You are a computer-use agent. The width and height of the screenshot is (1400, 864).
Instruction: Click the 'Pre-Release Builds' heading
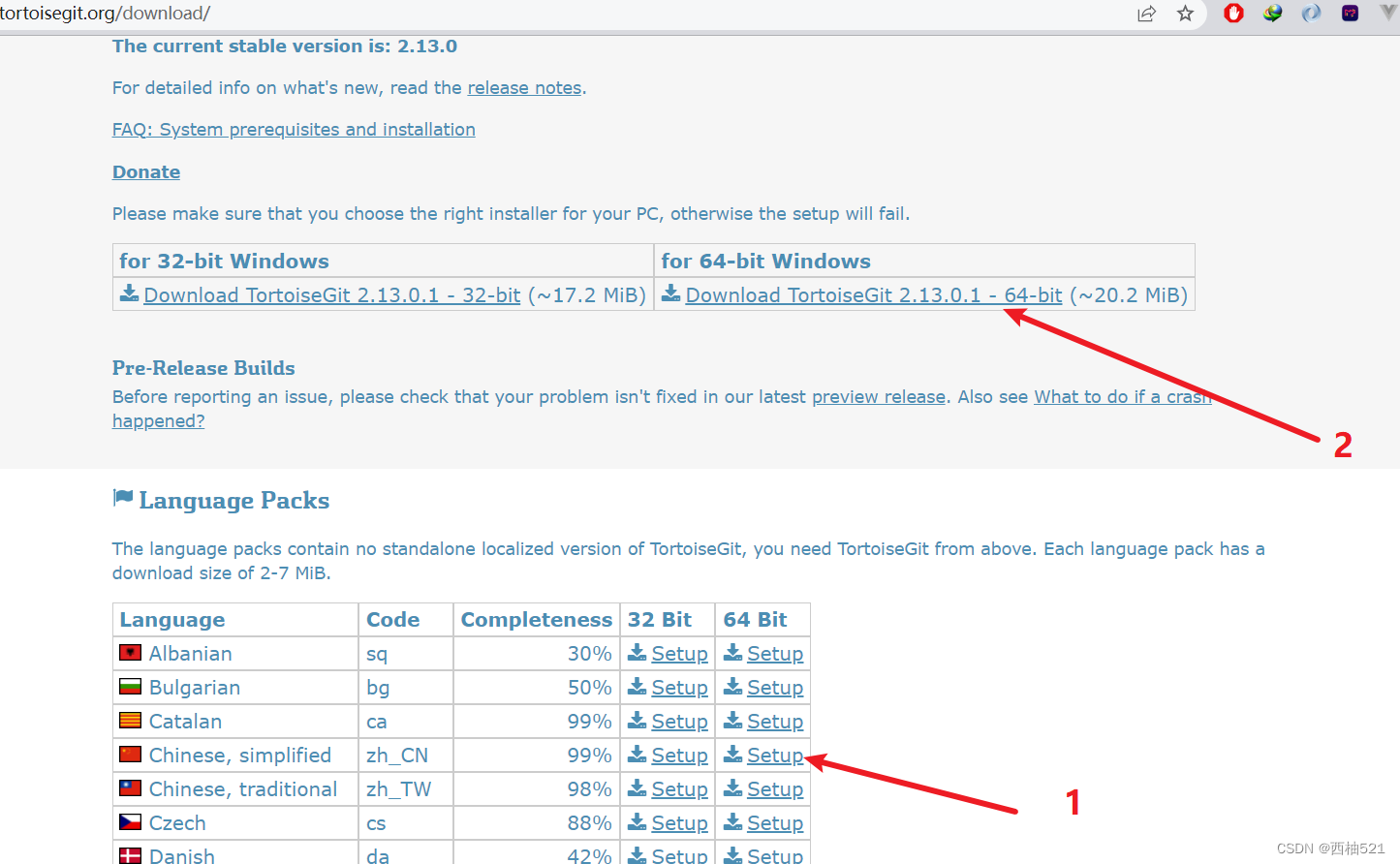203,368
